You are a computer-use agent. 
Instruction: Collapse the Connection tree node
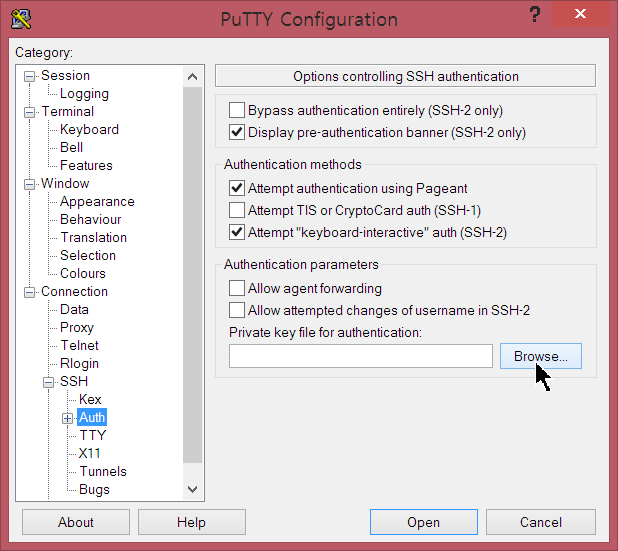[x=29, y=292]
